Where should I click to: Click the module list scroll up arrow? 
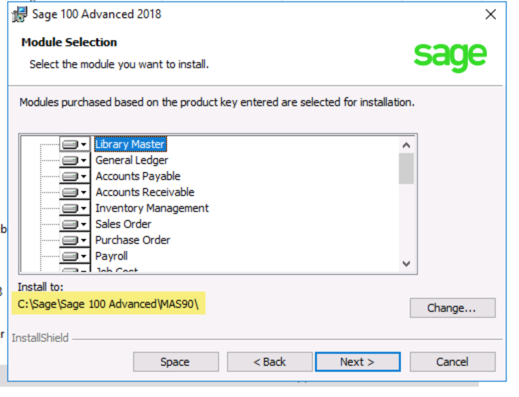(x=406, y=145)
